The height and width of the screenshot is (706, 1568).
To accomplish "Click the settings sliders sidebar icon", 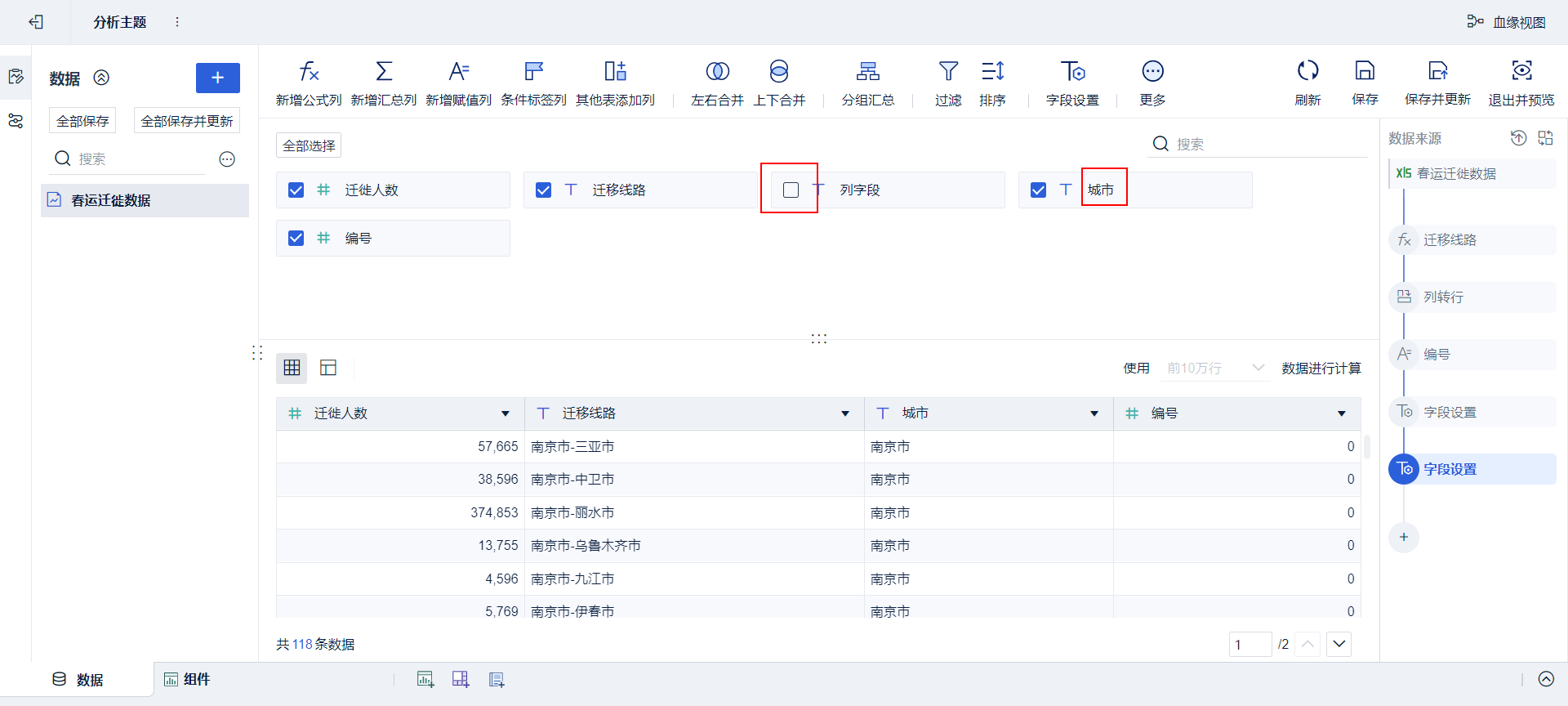I will pos(16,121).
